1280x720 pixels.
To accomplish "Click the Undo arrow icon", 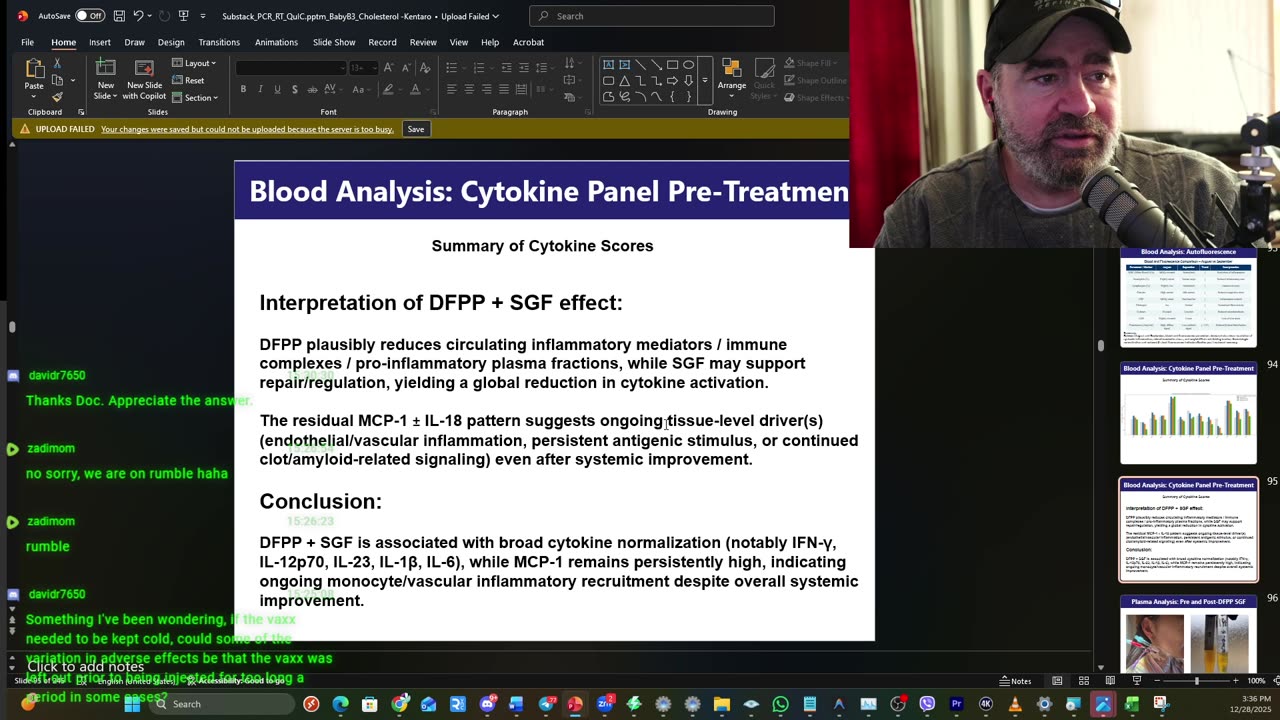I will [x=138, y=16].
